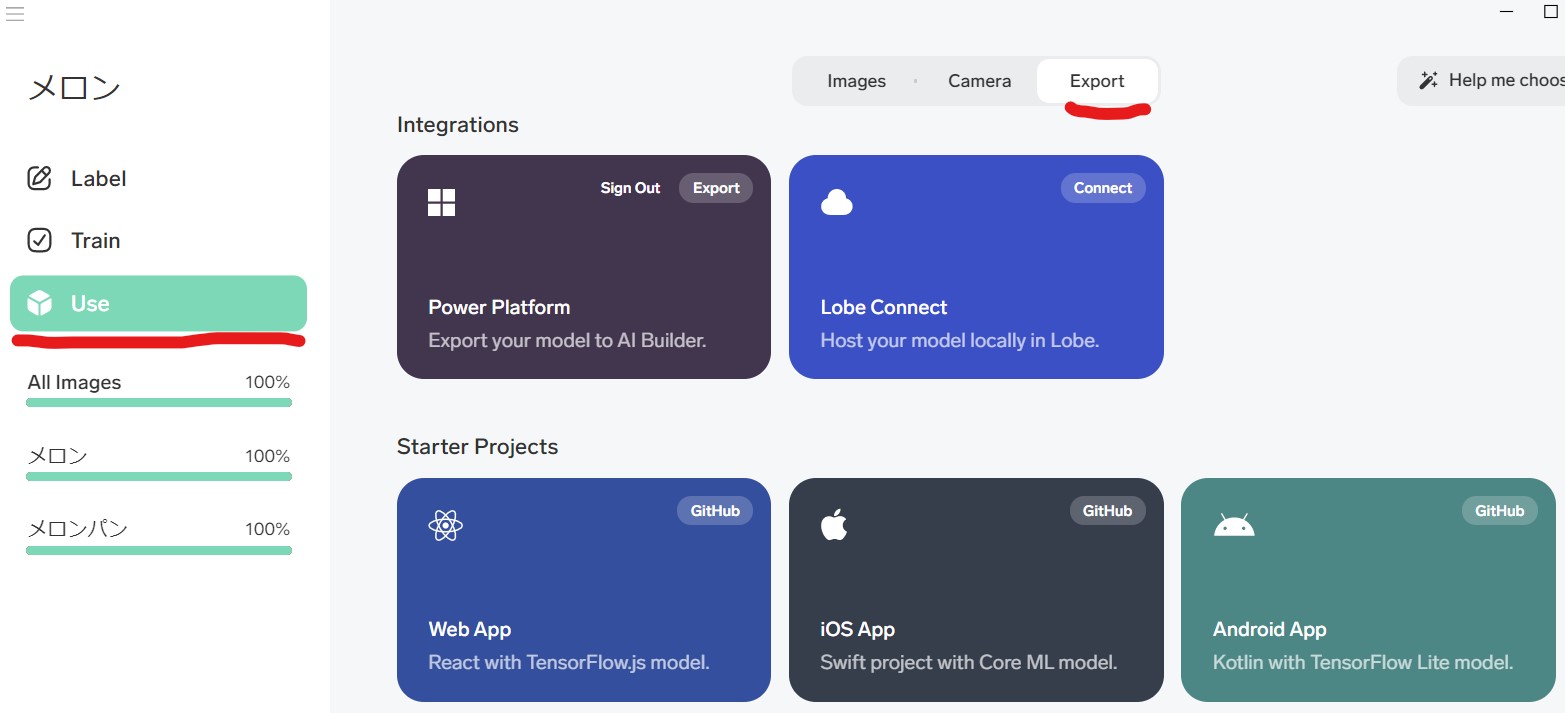1565x713 pixels.
Task: Click the All Images progress bar
Action: (x=159, y=403)
